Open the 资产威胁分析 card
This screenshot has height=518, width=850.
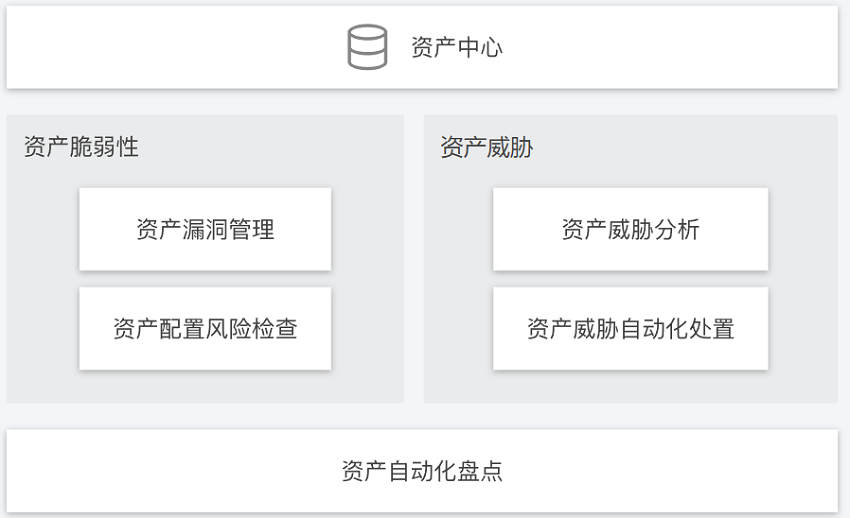(630, 229)
